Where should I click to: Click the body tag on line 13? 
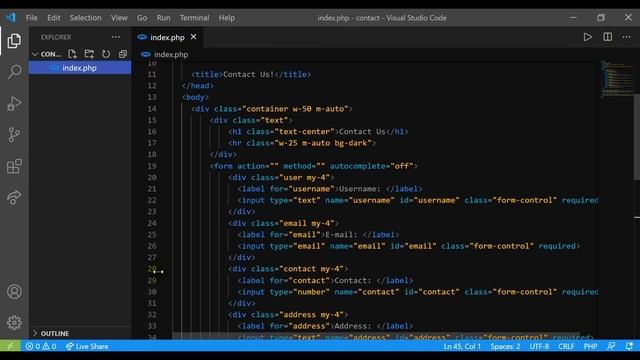coord(195,97)
